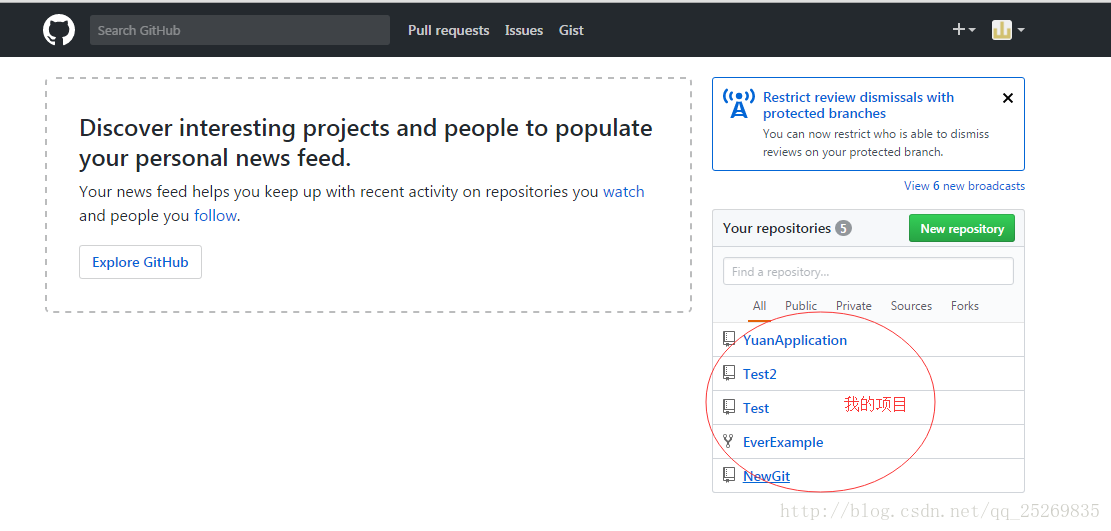Open the GitHub Octocat logo home

pyautogui.click(x=59, y=30)
